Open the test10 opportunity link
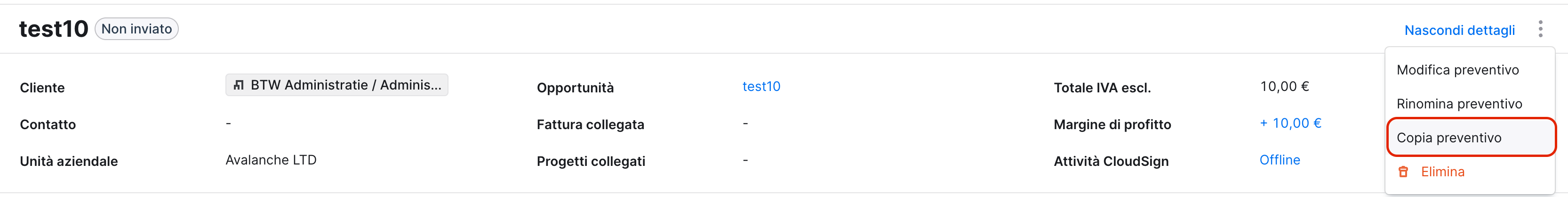 (761, 87)
